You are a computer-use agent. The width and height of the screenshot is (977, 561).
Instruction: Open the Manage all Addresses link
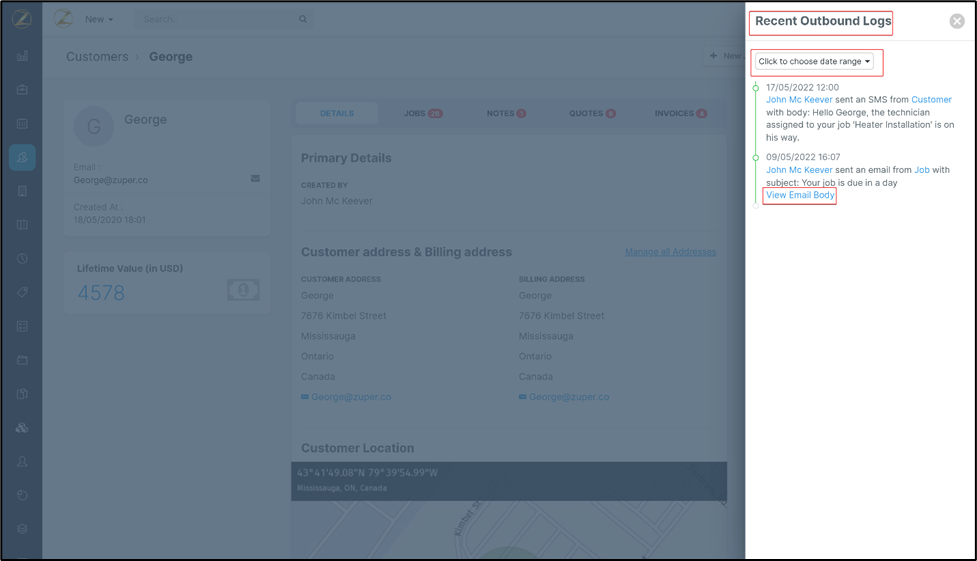point(670,252)
